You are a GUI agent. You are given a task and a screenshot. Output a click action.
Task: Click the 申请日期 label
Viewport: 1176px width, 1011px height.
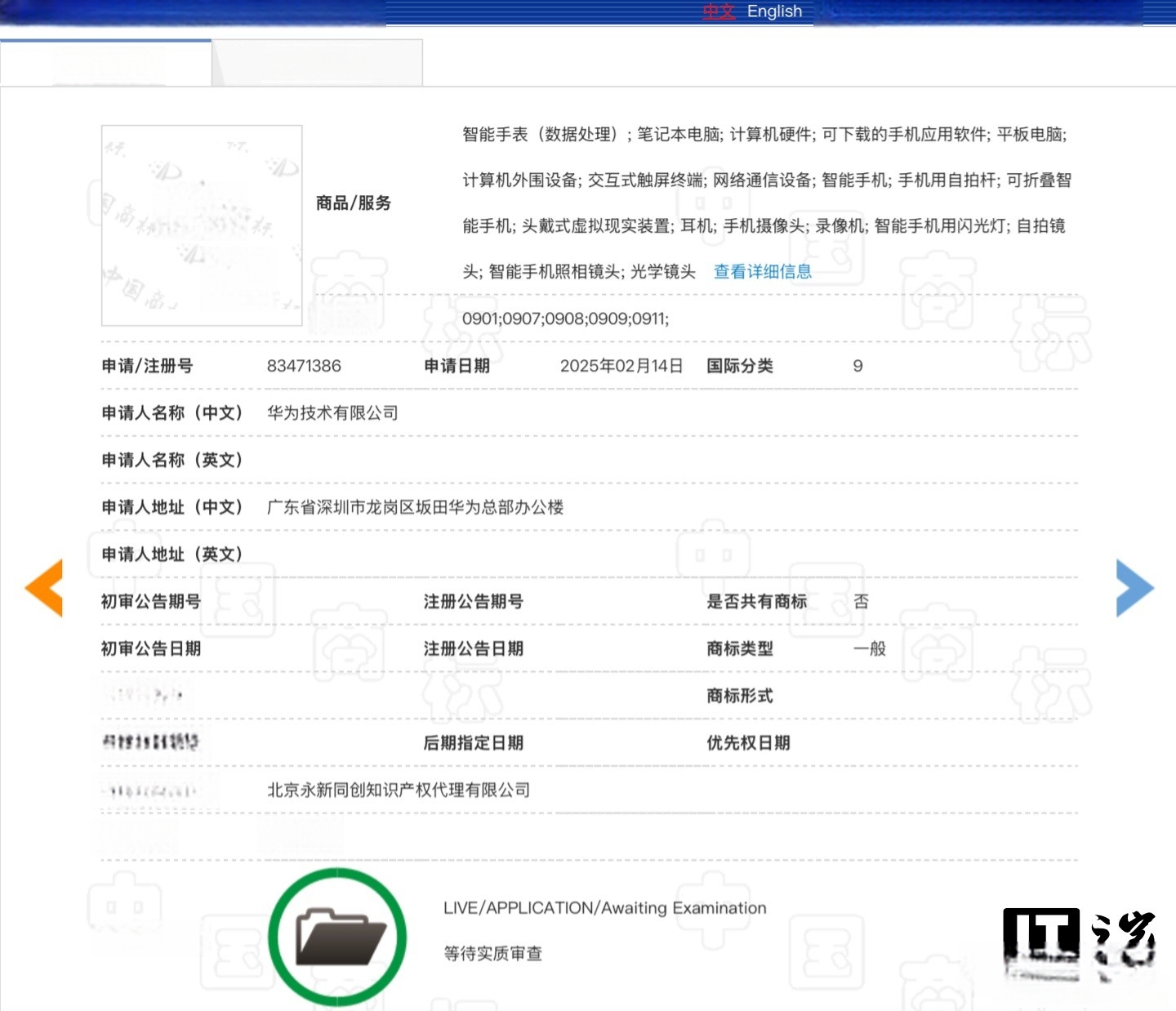(x=457, y=366)
